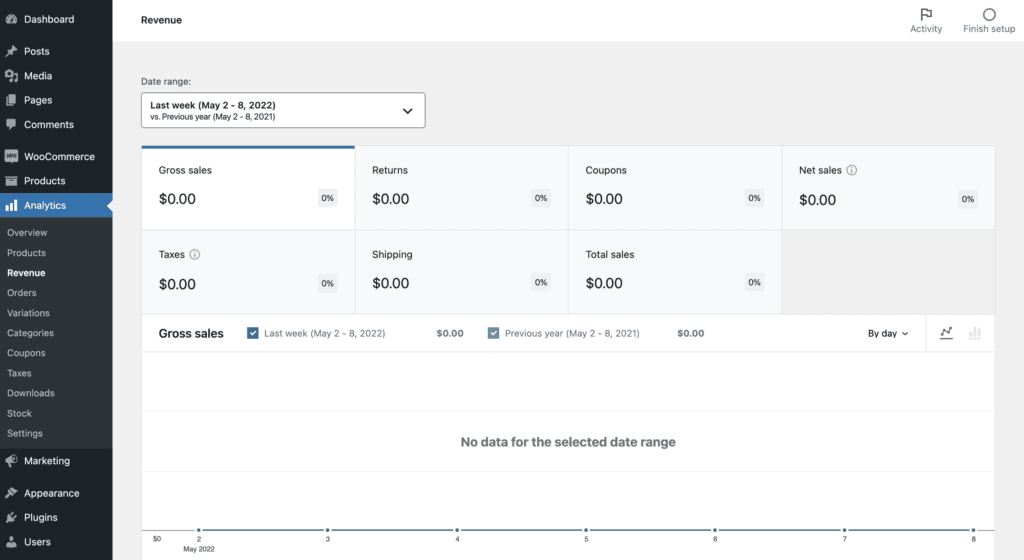The width and height of the screenshot is (1024, 560).
Task: Click the Posts menu label
Action: pyautogui.click(x=37, y=51)
